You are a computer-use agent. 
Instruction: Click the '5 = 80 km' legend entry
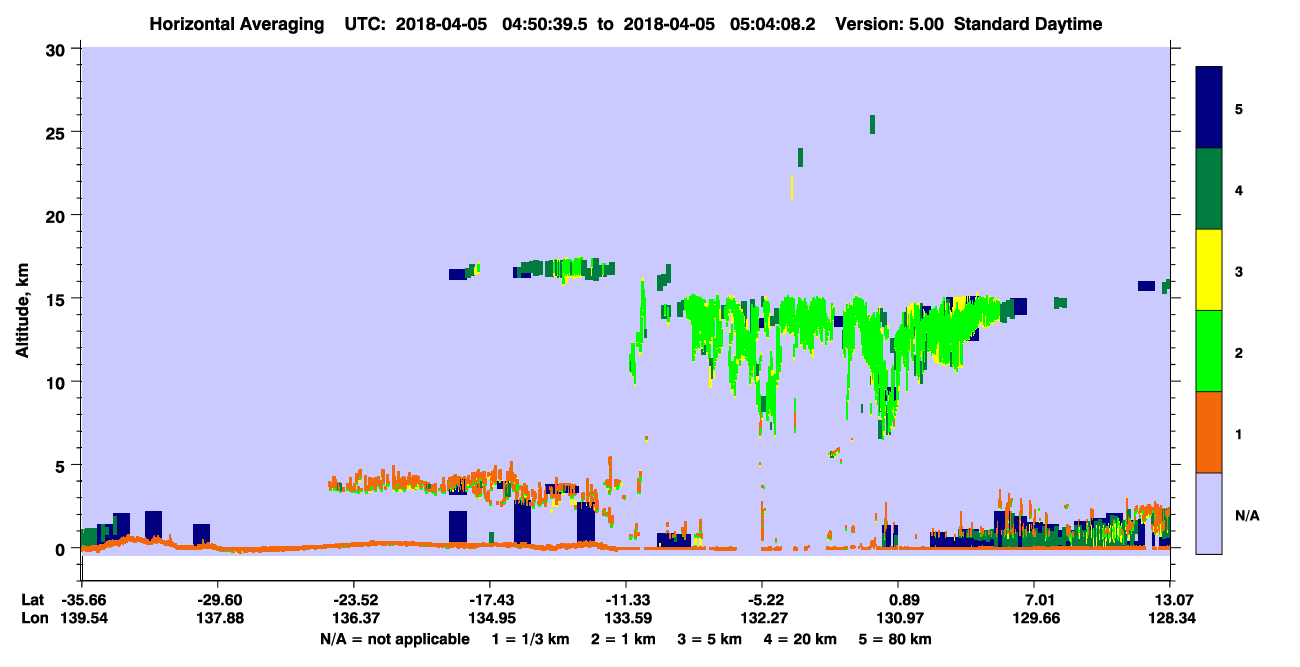click(897, 639)
